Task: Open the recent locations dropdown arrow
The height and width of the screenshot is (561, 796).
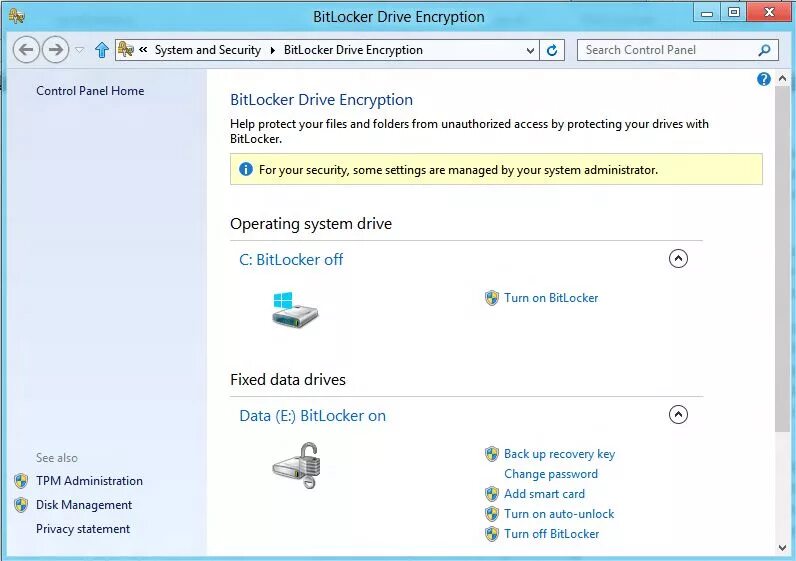Action: point(79,50)
